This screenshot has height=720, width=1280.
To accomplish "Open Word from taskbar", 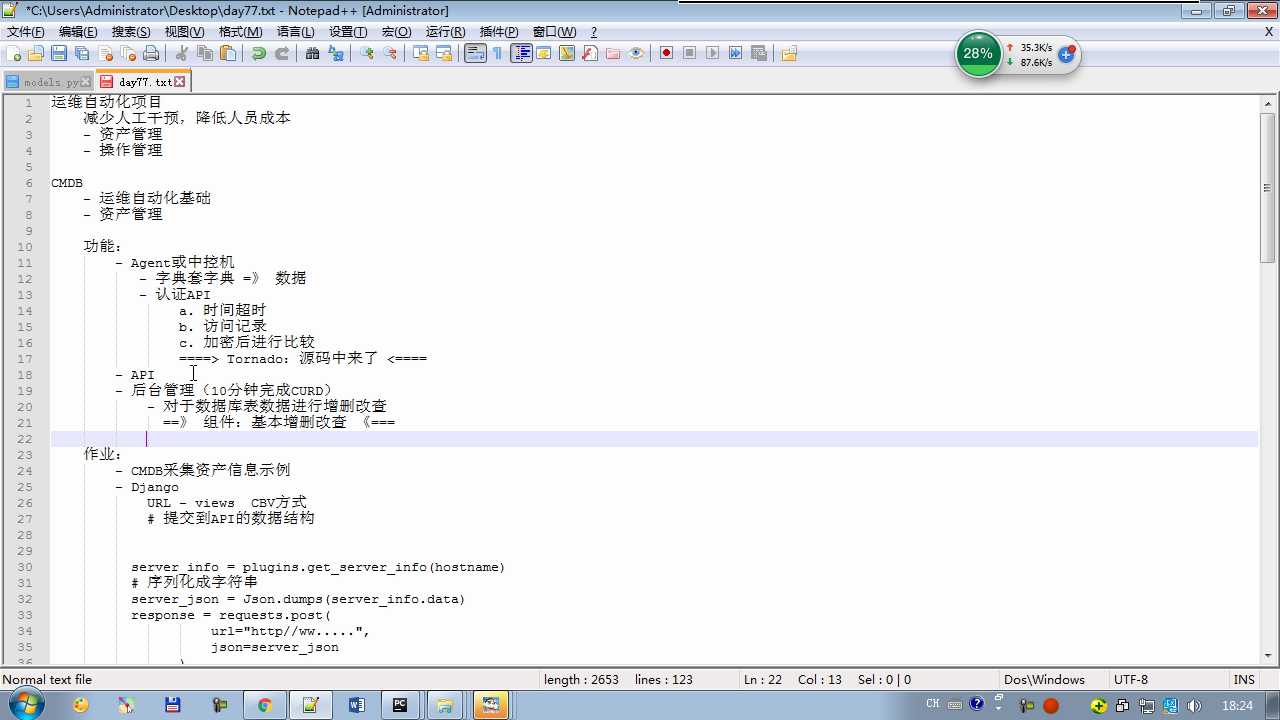I will 356,705.
